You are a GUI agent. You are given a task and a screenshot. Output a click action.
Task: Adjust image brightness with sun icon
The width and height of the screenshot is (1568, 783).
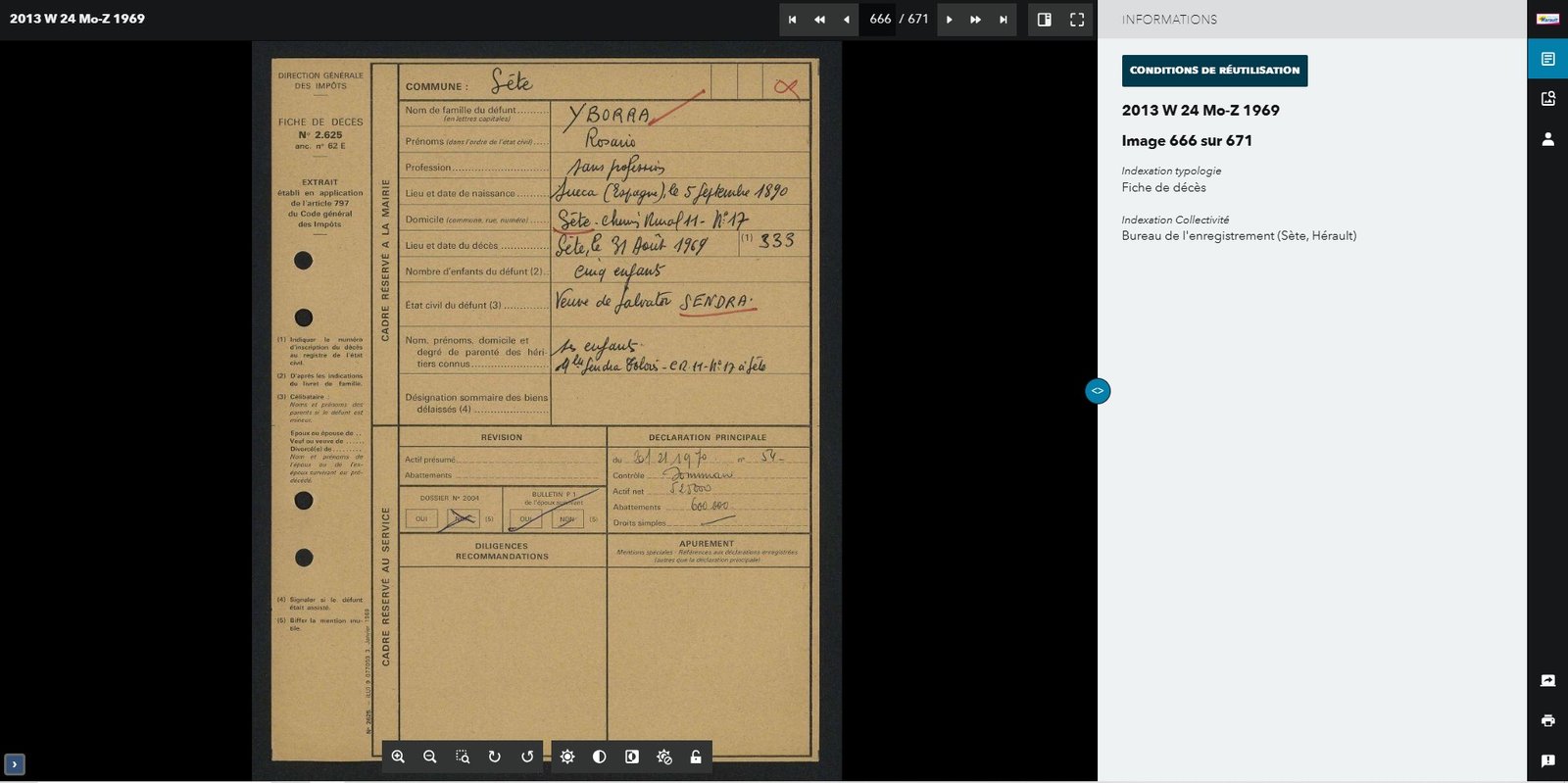coord(567,757)
